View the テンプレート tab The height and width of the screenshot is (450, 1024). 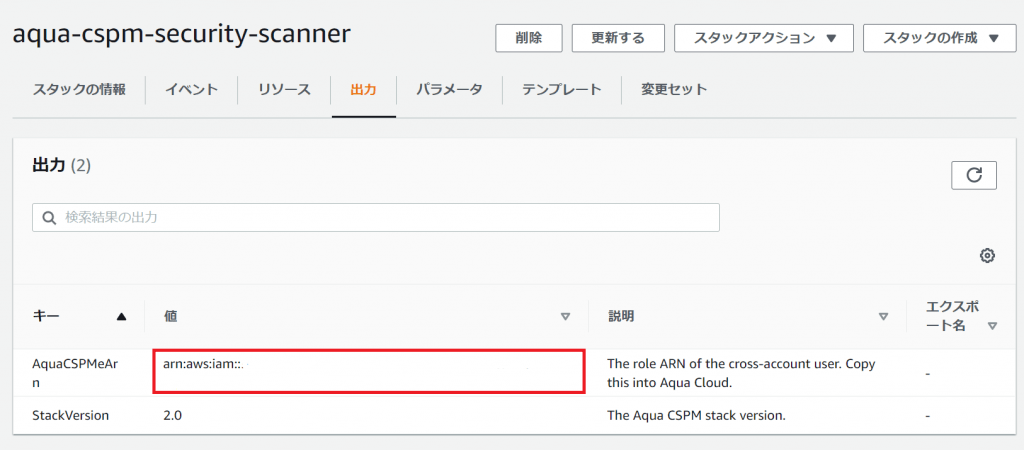pyautogui.click(x=562, y=89)
